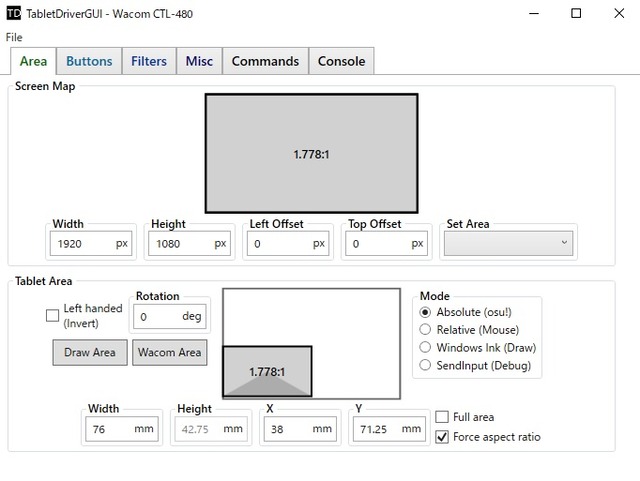640x481 pixels.
Task: Expand the Set Area dropdown
Action: 509,243
